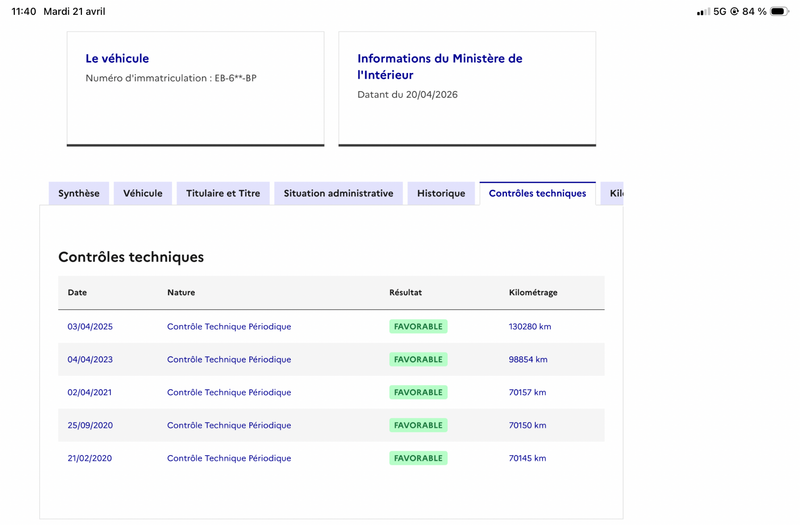Switch to the Véhicule tab
Viewport: 800px width, 525px height.
tap(143, 193)
